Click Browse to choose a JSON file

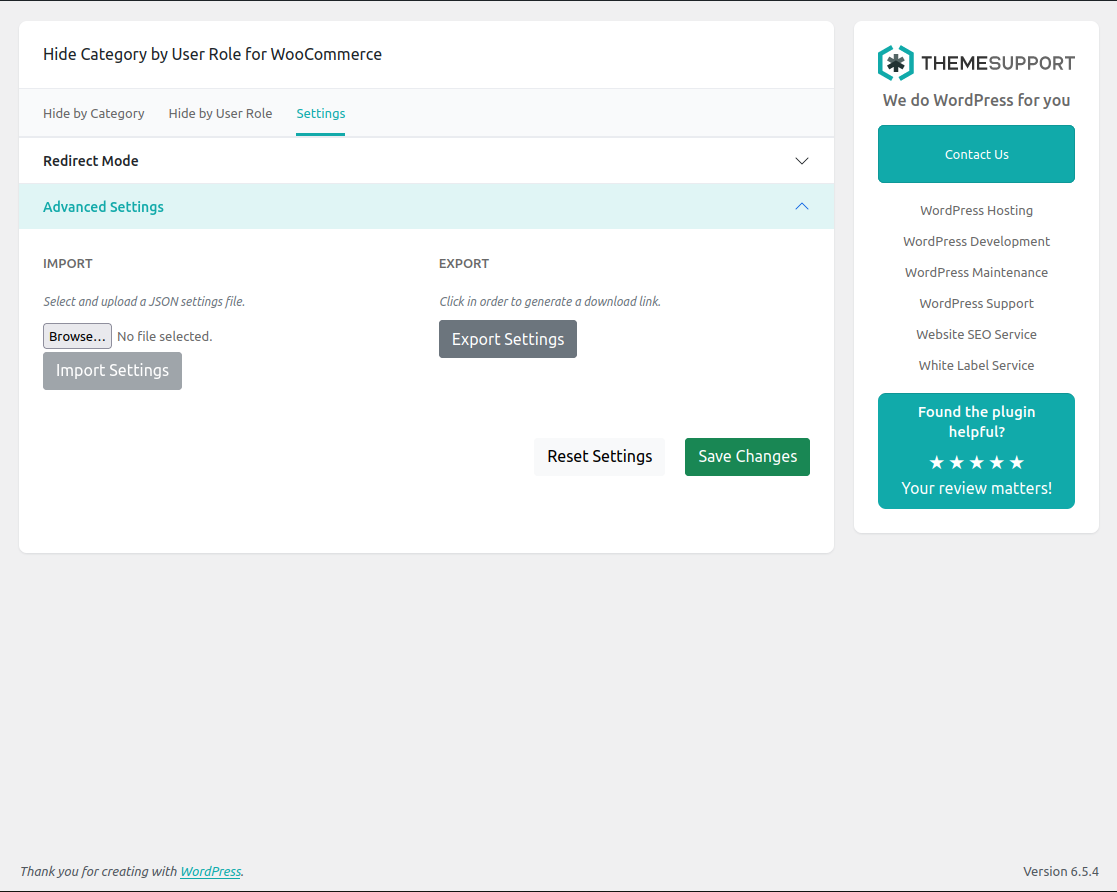point(77,336)
